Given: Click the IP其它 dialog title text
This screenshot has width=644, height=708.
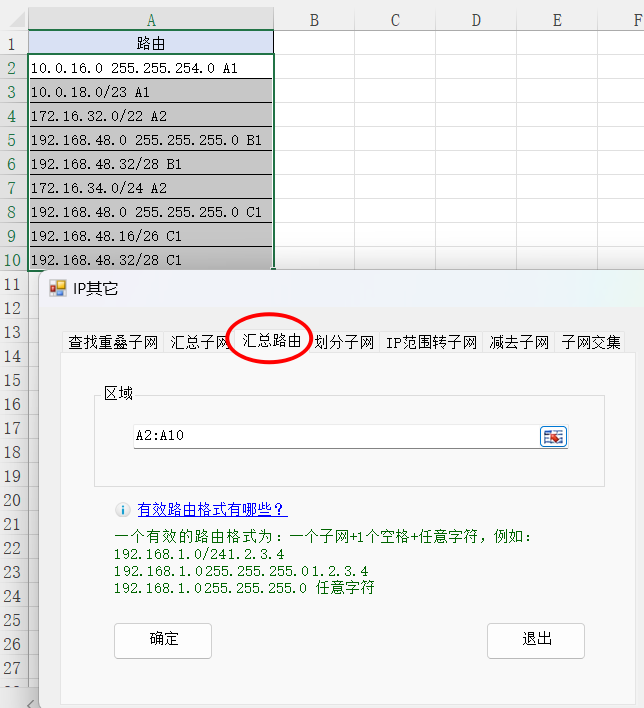Looking at the screenshot, I should (x=96, y=288).
